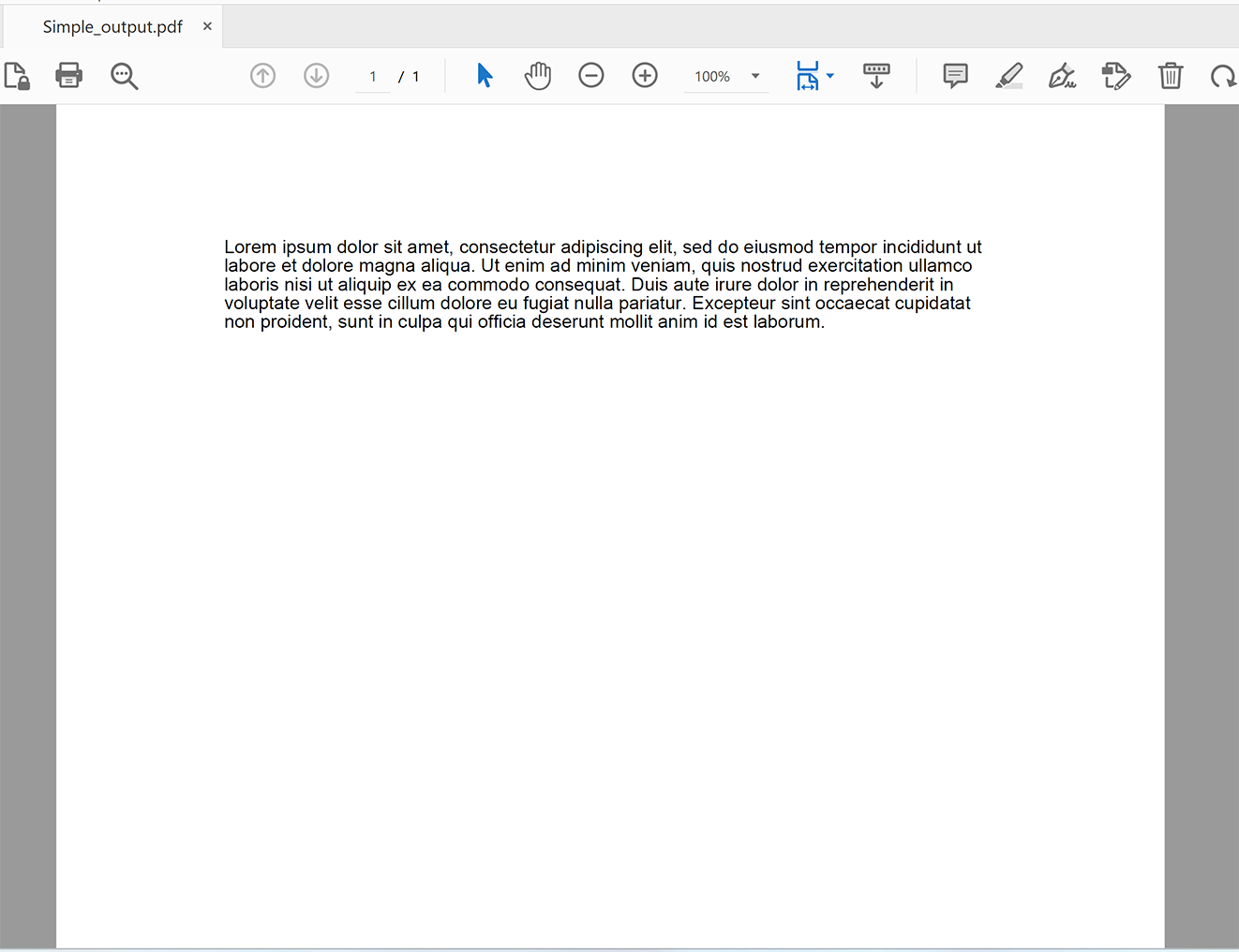
Task: Open the Fill & Sign tool
Action: pyautogui.click(x=1062, y=76)
